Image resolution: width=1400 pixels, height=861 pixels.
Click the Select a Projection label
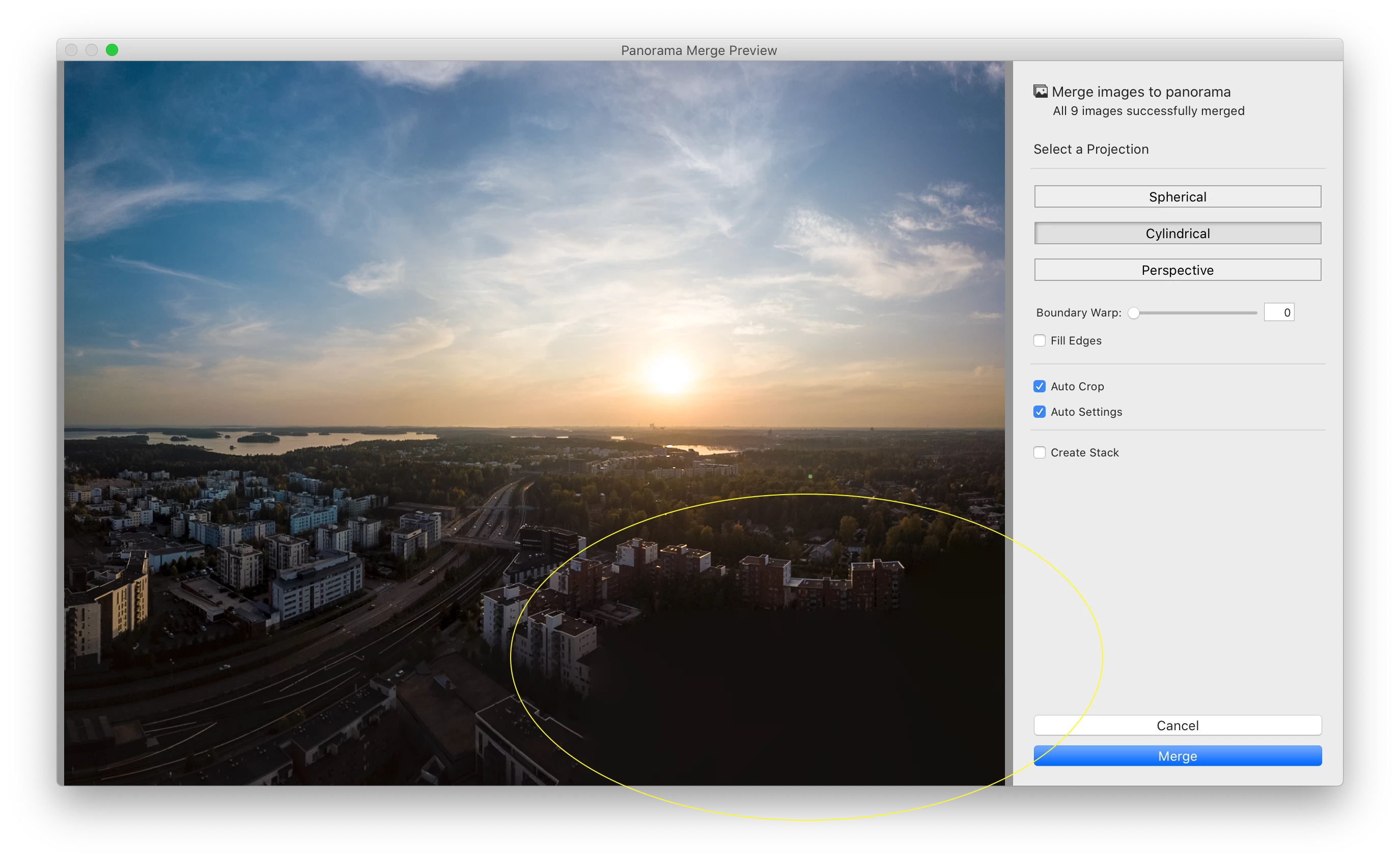point(1090,149)
